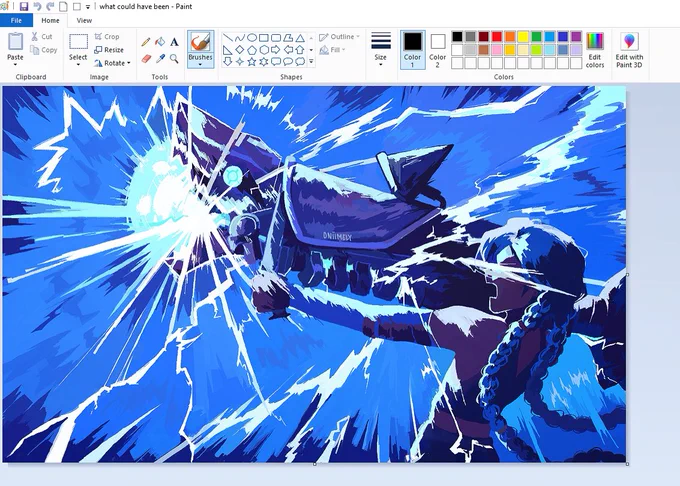
Task: Choose the Down arrow shape
Action: pyautogui.click(x=227, y=62)
